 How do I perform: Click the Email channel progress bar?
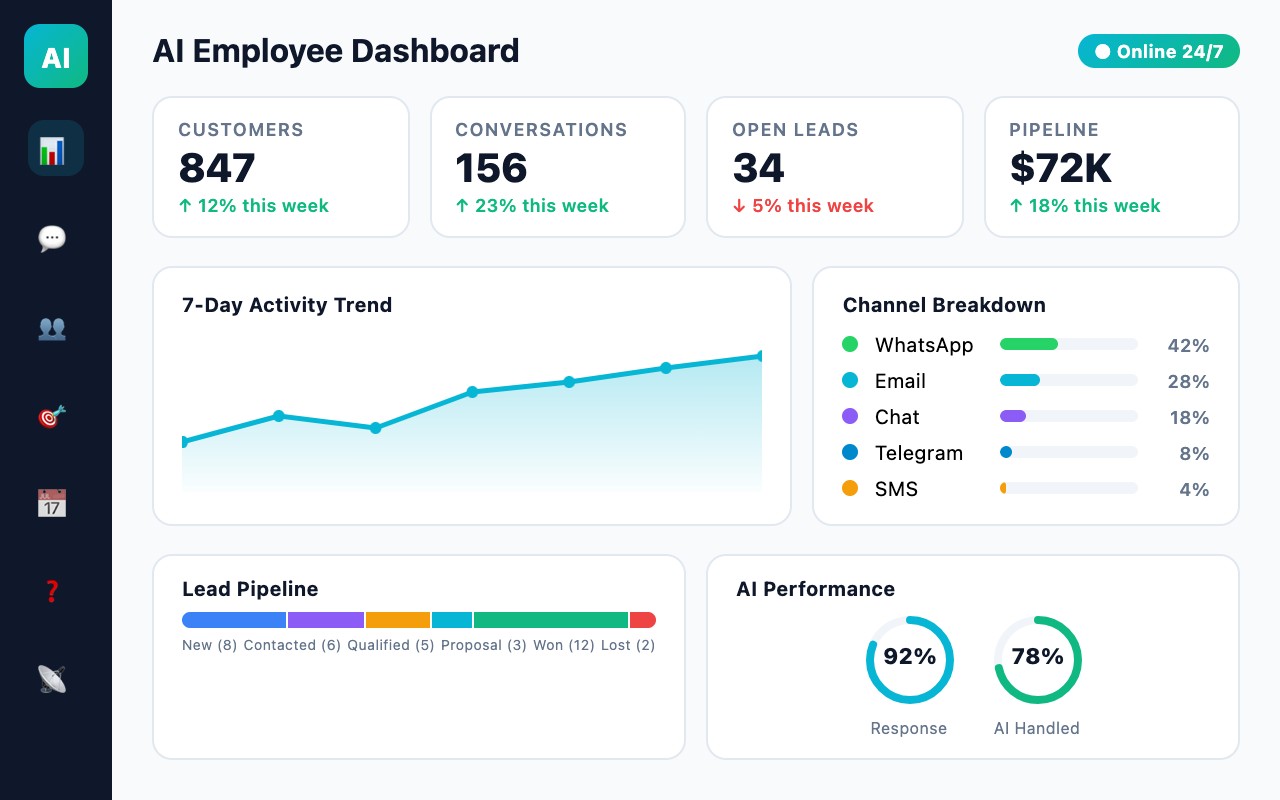point(1068,380)
